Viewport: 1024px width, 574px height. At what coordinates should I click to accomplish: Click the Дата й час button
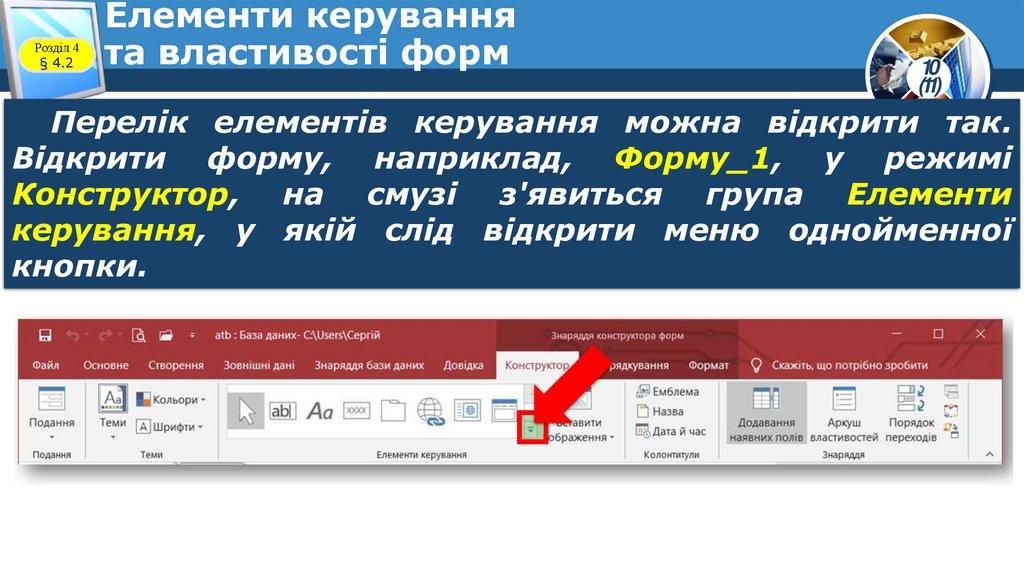pos(671,431)
